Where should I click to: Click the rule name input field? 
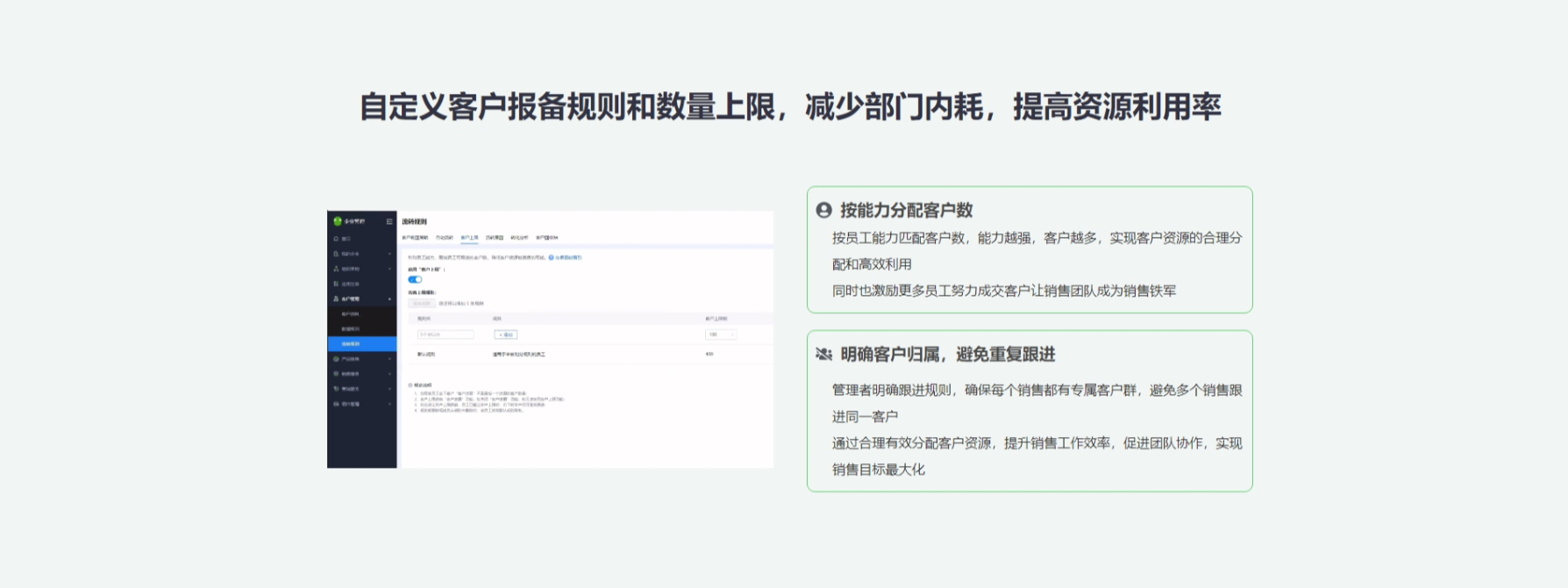[x=445, y=334]
